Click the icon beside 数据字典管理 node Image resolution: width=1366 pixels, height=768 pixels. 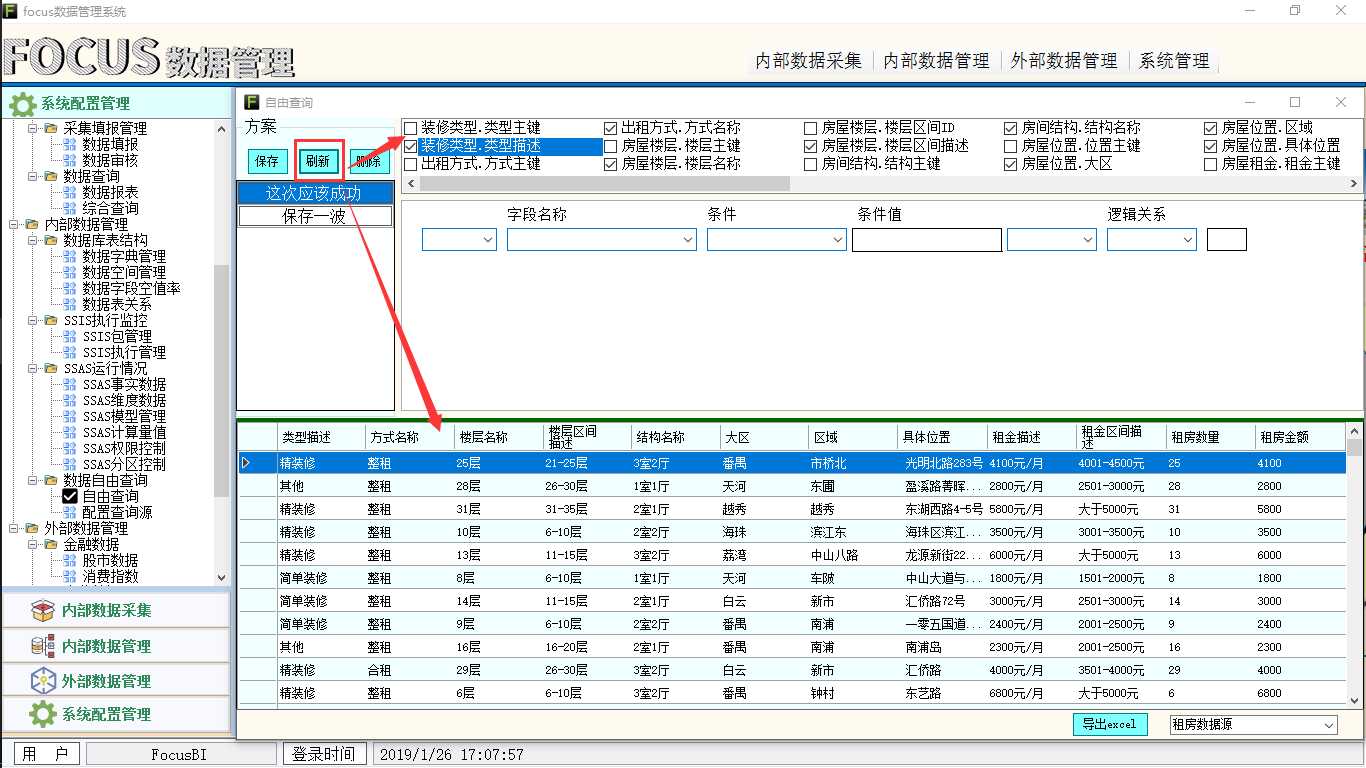70,256
